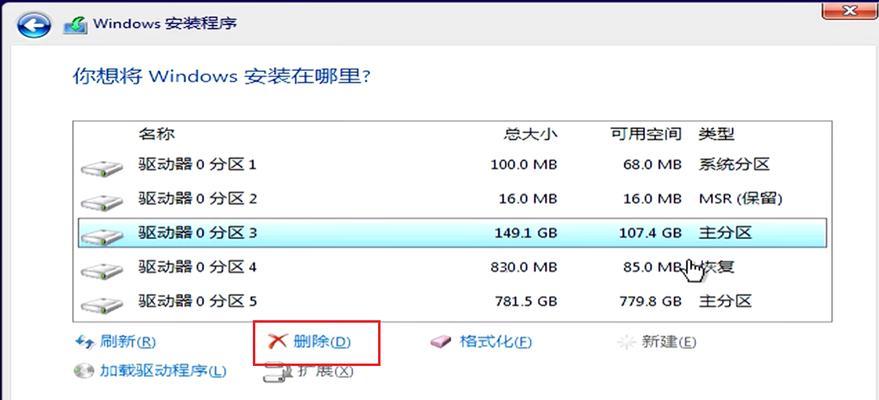Click the drive icon for partition 4
The width and height of the screenshot is (879, 400).
tap(101, 271)
